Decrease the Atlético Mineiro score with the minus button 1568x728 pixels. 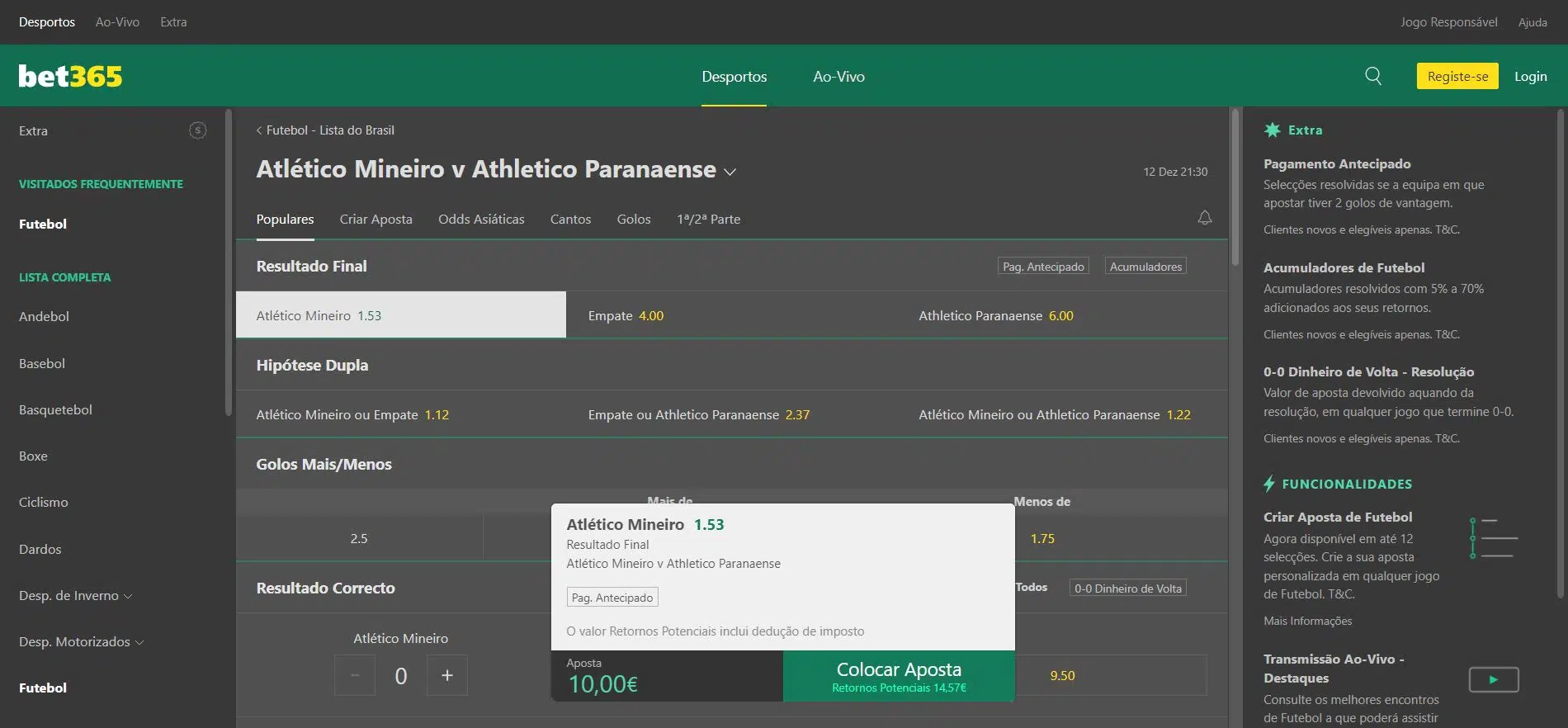[x=355, y=675]
